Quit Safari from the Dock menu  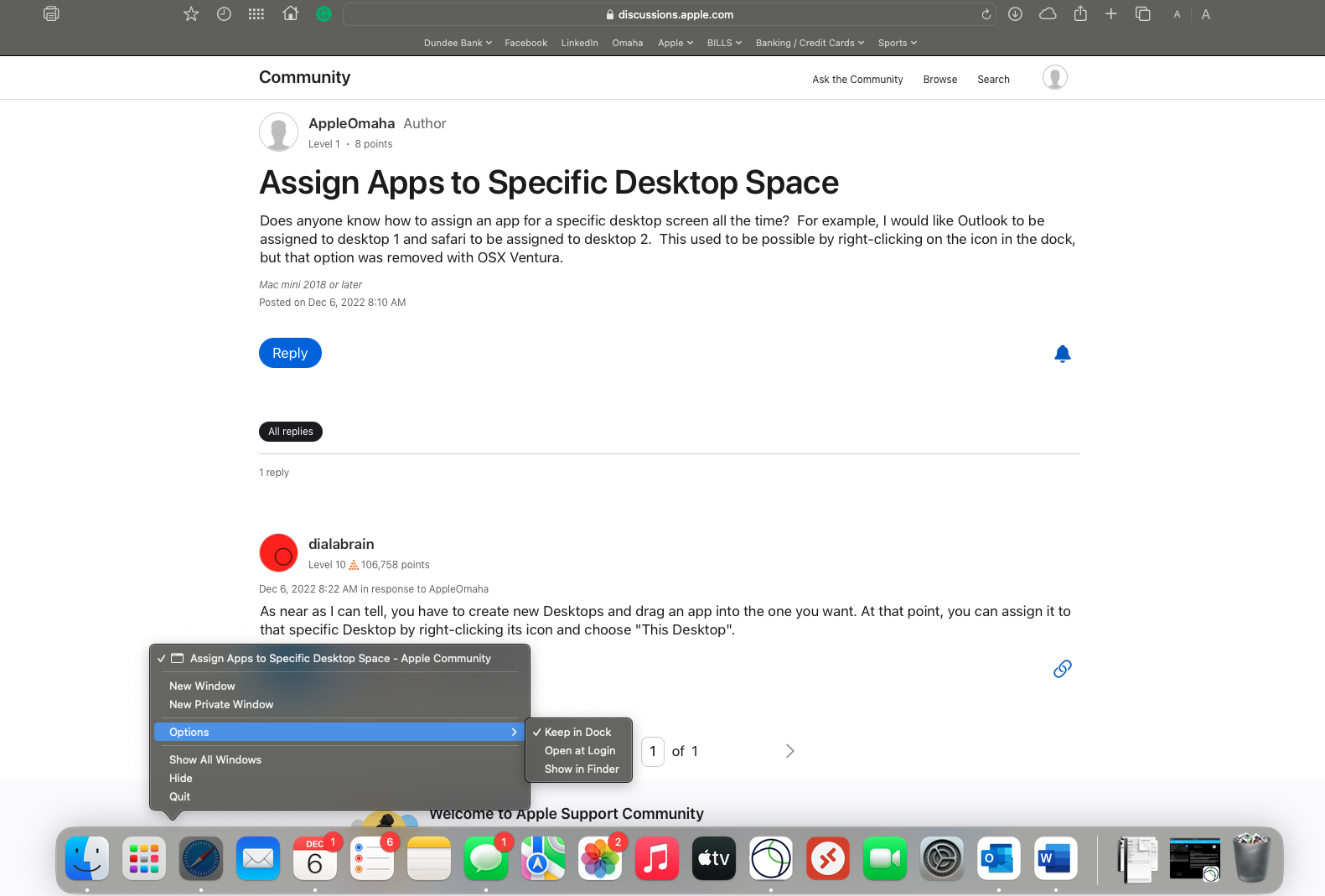pyautogui.click(x=180, y=797)
